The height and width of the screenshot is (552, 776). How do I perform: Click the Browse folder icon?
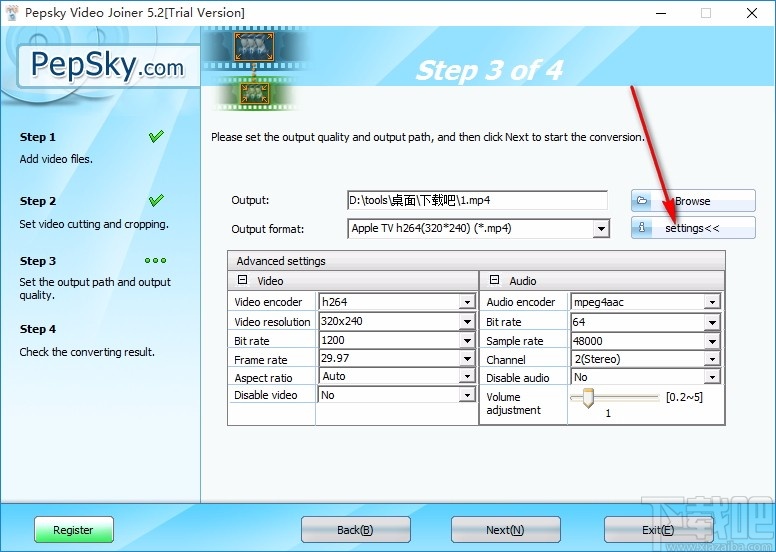pos(642,201)
